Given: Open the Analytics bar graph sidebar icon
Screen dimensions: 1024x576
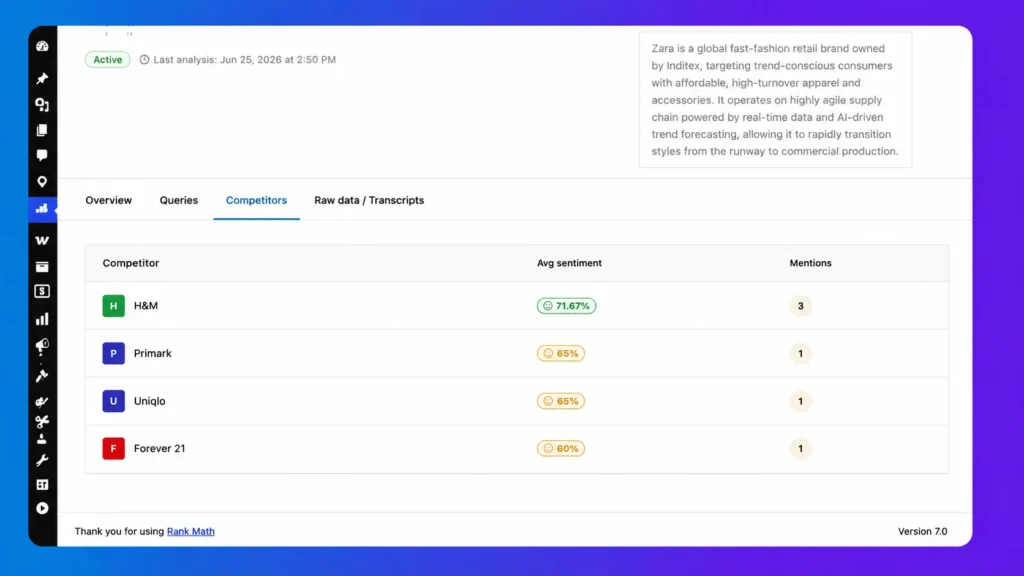Looking at the screenshot, I should click(42, 319).
